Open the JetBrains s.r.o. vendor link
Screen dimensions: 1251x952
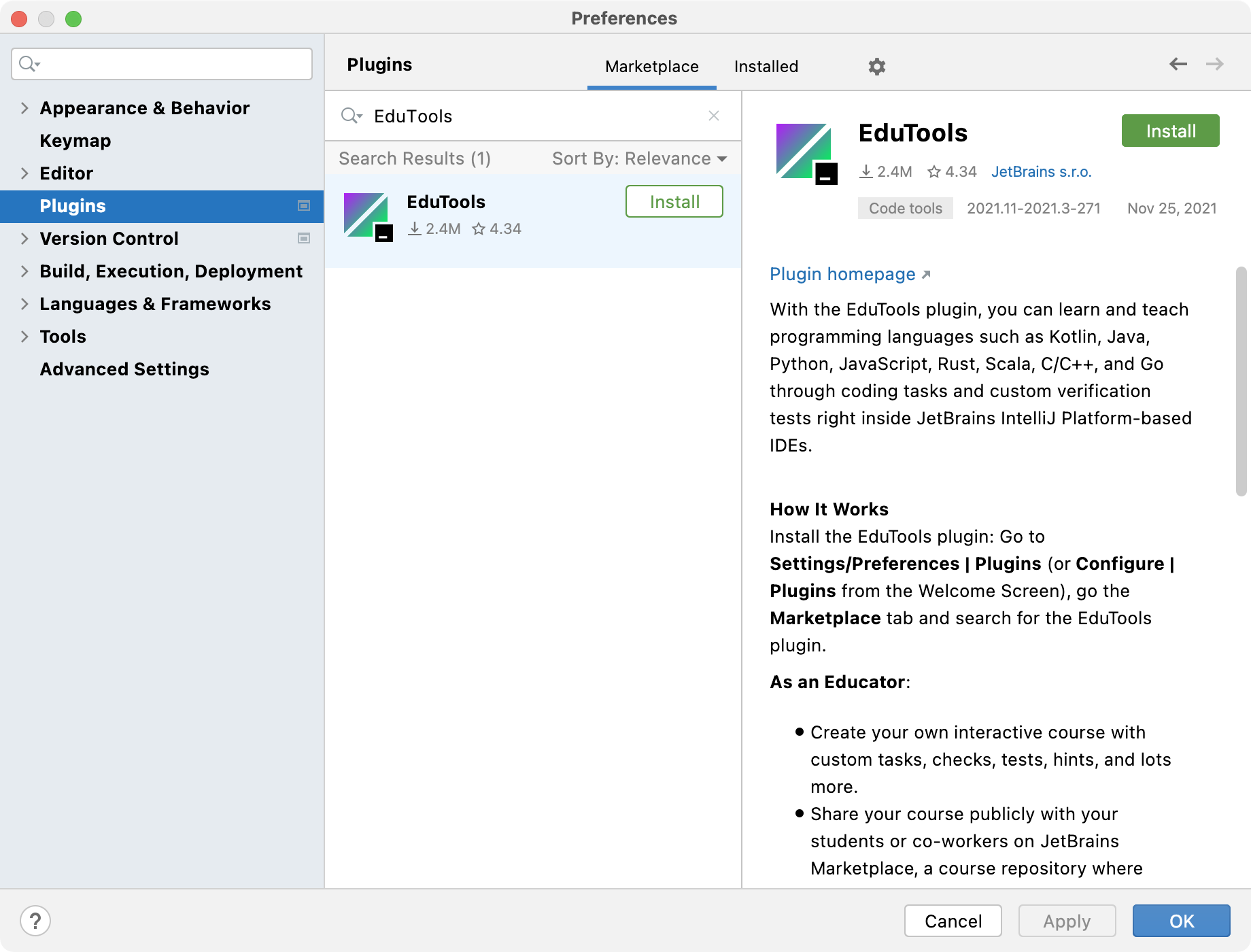[1041, 171]
